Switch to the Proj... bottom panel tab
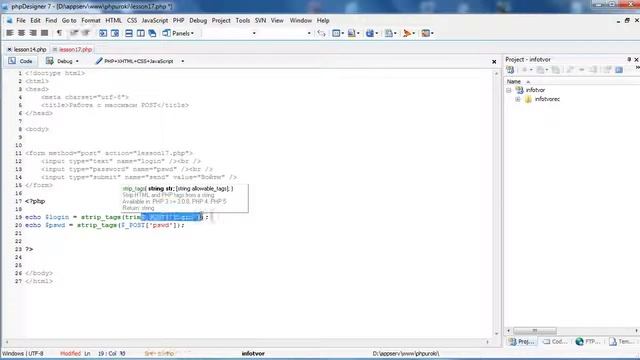 click(x=522, y=342)
